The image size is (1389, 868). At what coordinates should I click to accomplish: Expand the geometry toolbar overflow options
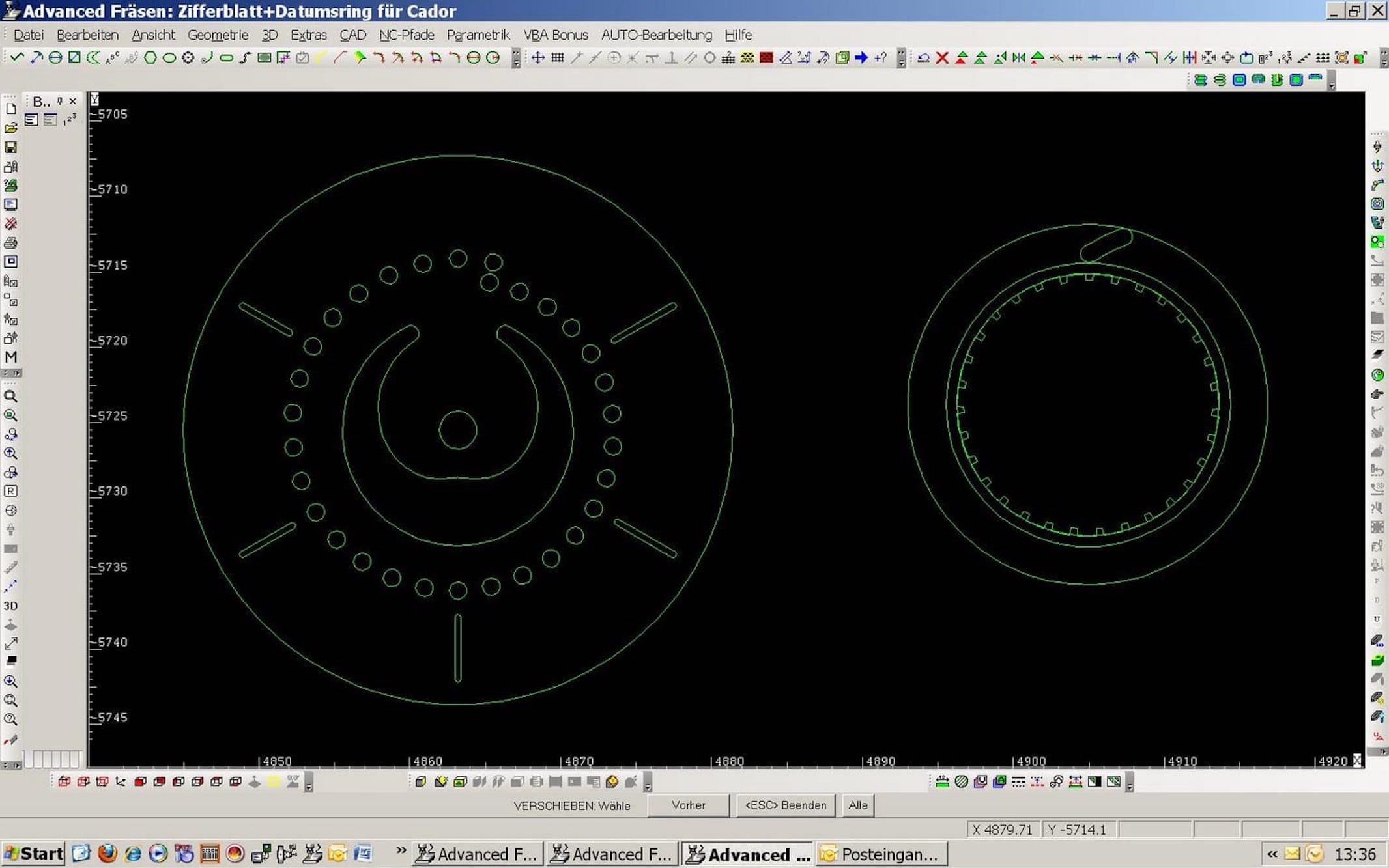pos(516,59)
